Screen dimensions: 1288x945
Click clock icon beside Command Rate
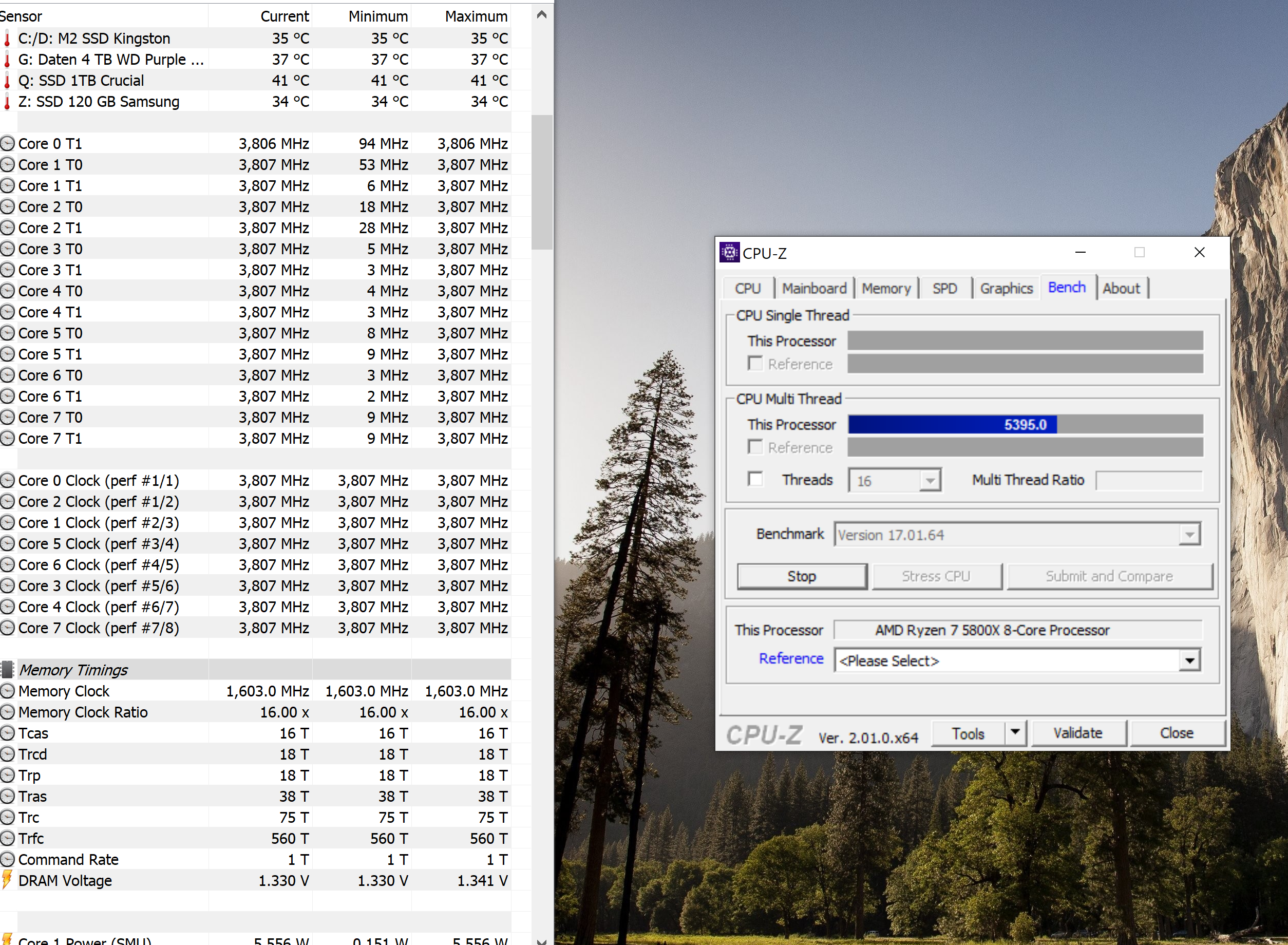(x=7, y=859)
